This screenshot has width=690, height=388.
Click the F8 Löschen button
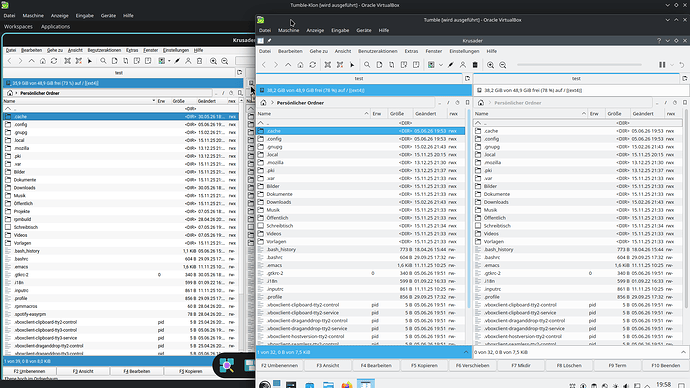click(569, 366)
